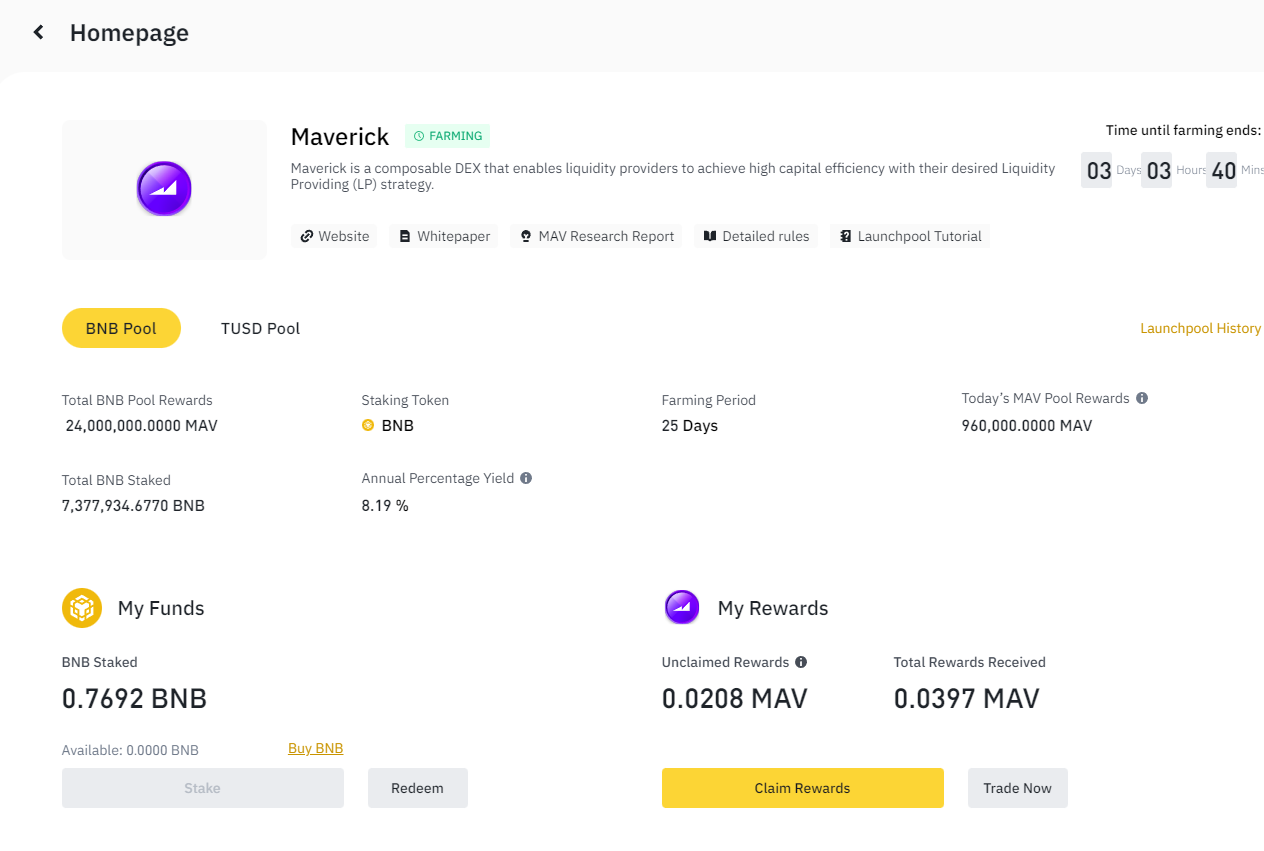Screen dimensions: 1264x851
Task: Click the Days countdown box showing 03
Action: (x=1097, y=170)
